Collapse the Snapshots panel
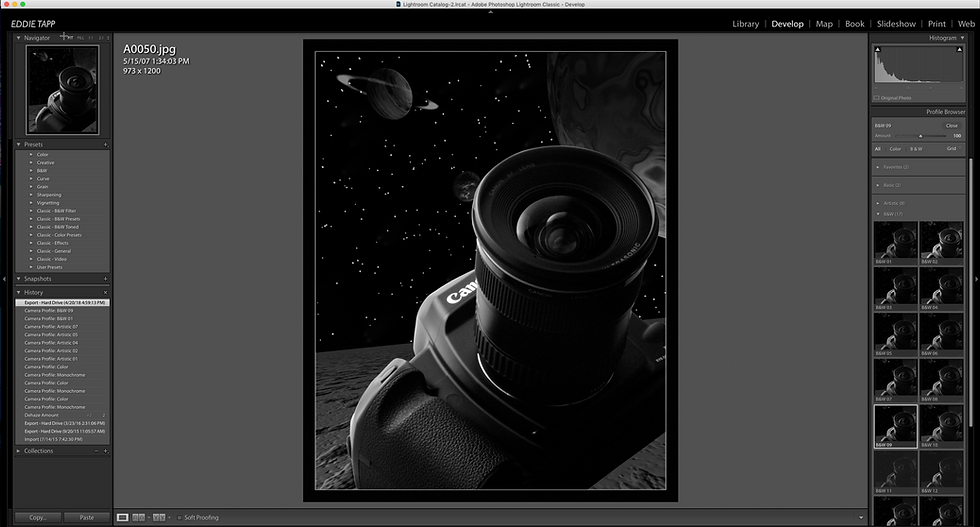Screen dimensions: 980x527 19,279
